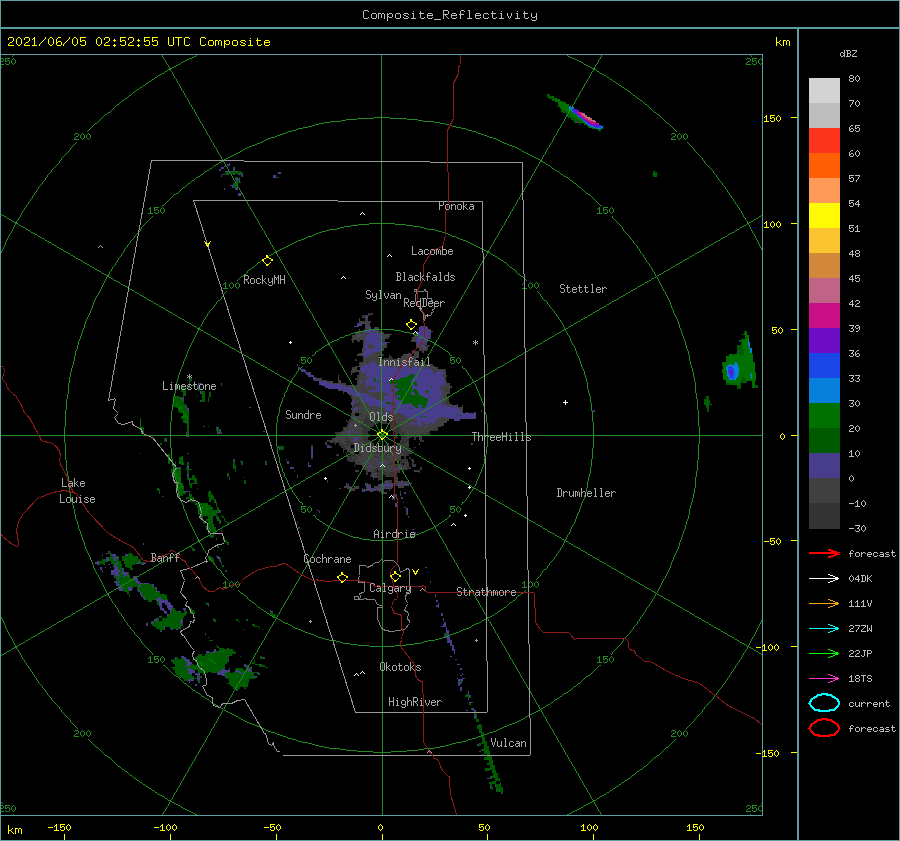Click the cyan 'current' ellipse symbol
The image size is (900, 841).
click(824, 703)
